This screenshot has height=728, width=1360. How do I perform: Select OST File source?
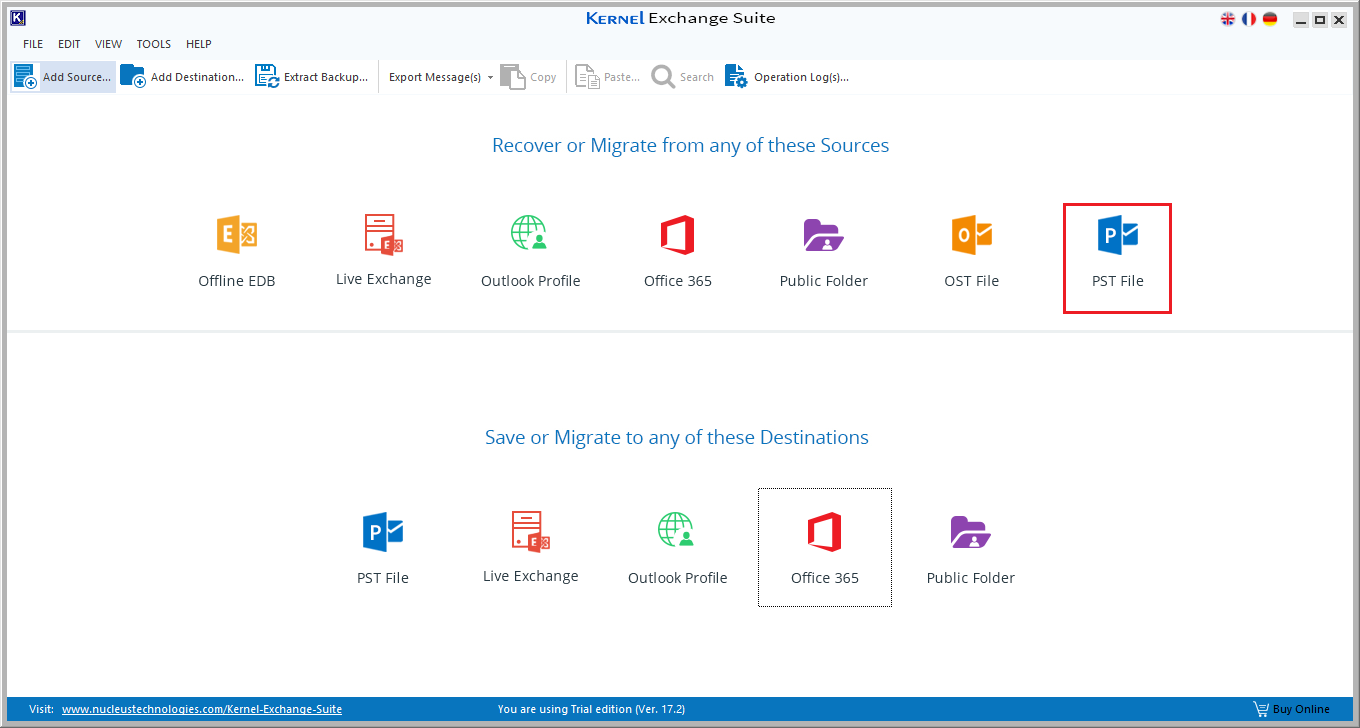click(972, 254)
